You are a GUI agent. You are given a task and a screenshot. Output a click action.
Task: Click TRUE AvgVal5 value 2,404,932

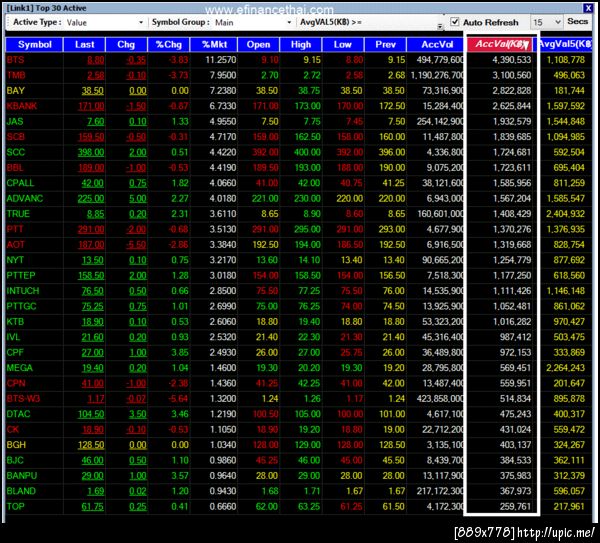pyautogui.click(x=566, y=214)
